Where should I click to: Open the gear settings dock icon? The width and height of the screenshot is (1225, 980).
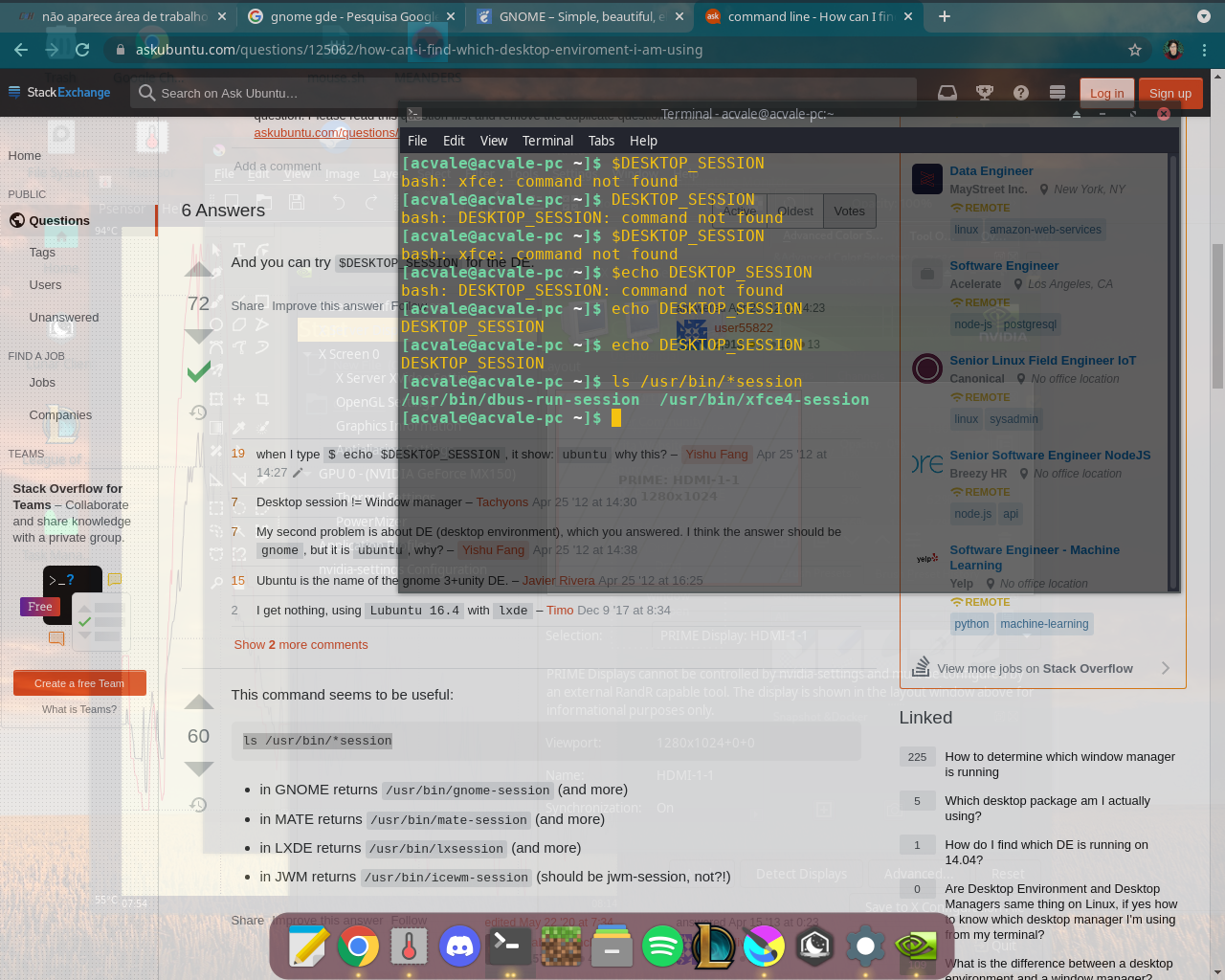coord(865,947)
